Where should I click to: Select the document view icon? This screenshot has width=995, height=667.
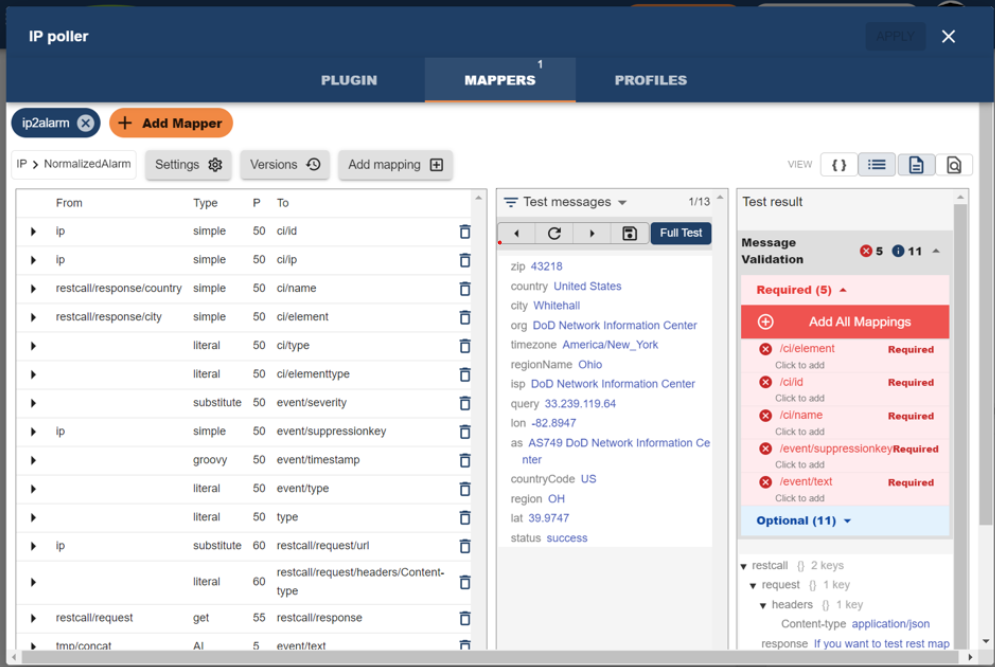point(916,165)
